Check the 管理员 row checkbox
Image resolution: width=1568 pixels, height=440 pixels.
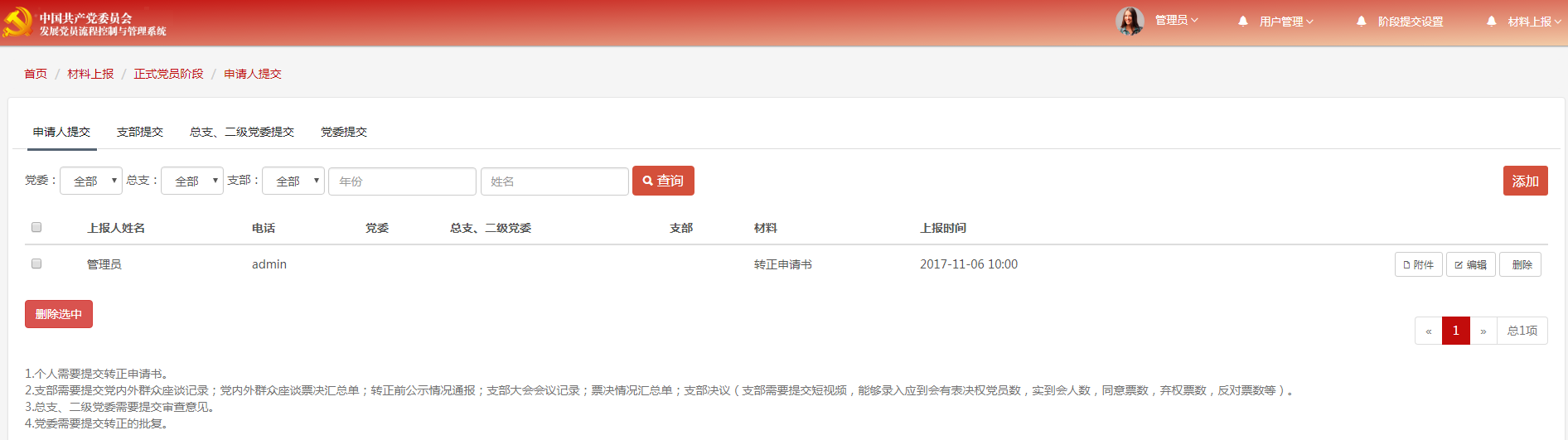[x=36, y=264]
